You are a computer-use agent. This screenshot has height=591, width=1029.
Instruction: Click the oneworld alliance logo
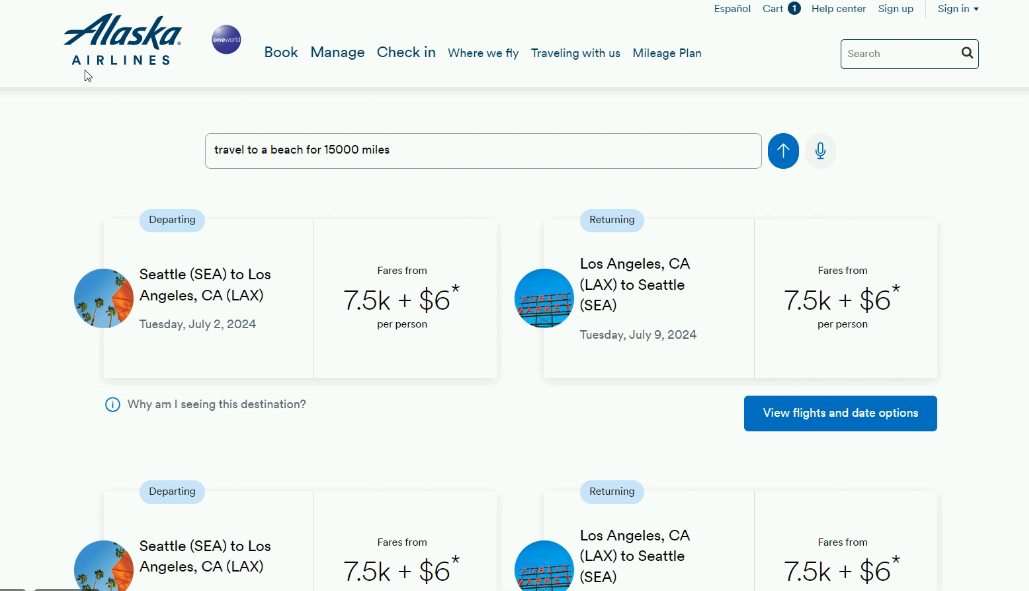(x=226, y=39)
